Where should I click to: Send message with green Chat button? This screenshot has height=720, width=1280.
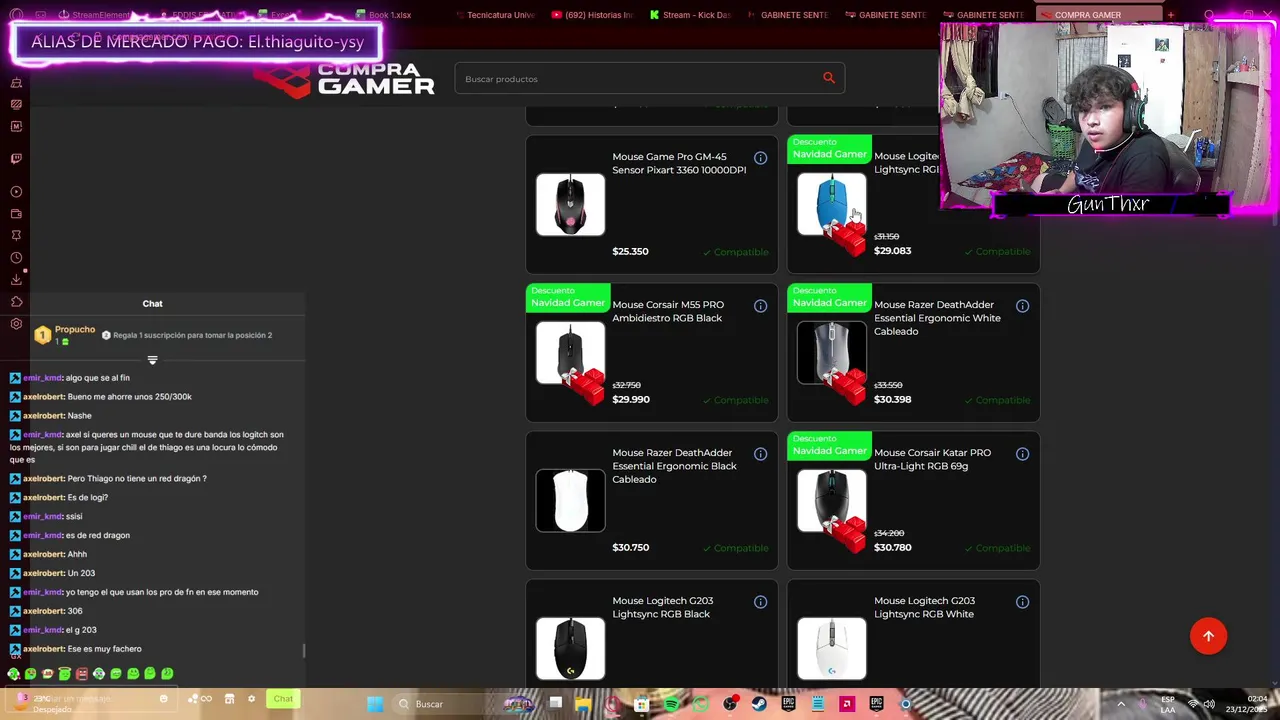coord(283,699)
